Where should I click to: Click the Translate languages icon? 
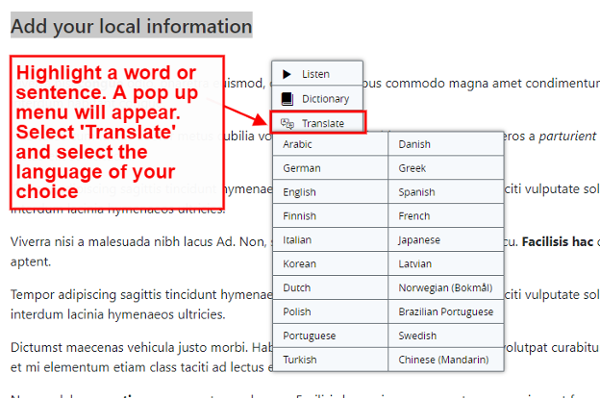click(x=287, y=123)
